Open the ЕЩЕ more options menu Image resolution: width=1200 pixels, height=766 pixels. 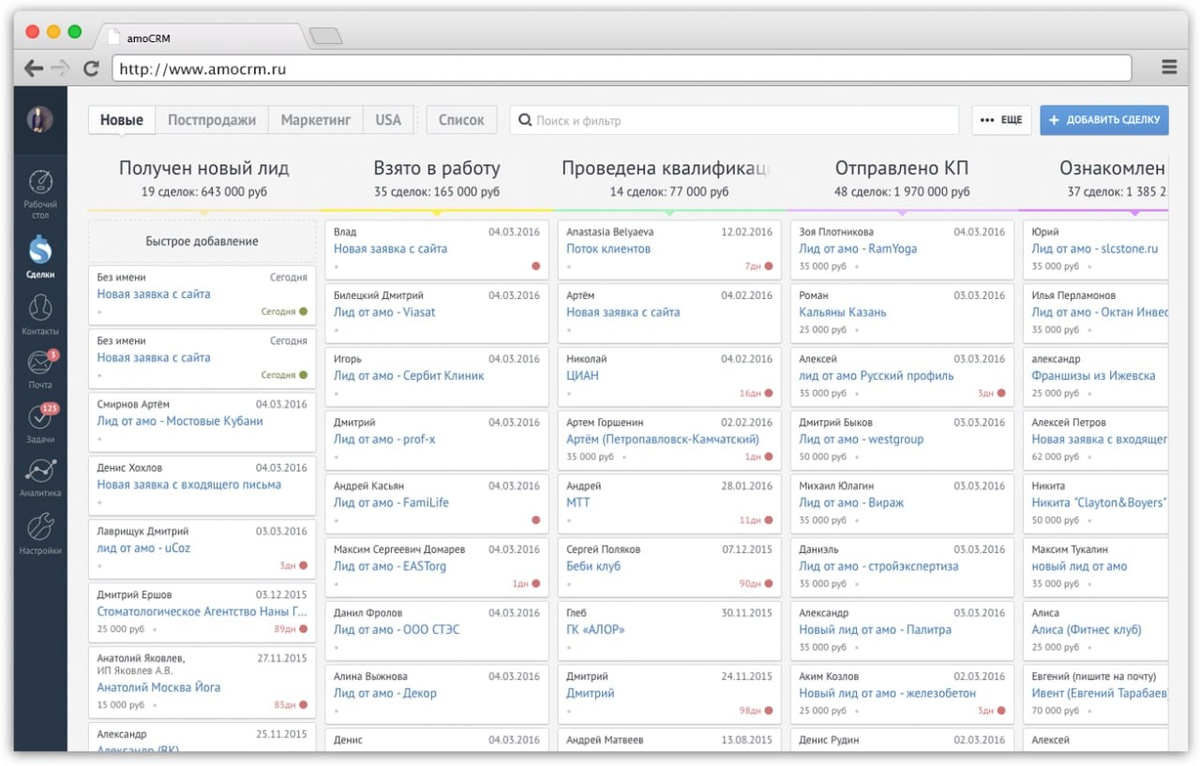[x=1001, y=120]
